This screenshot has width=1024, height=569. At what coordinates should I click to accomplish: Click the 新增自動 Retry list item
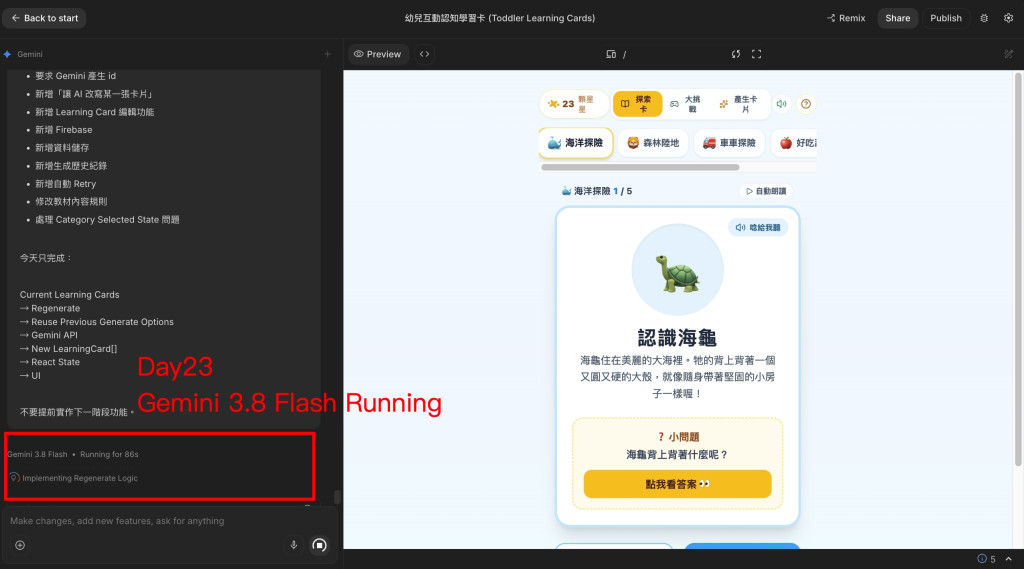pos(65,184)
